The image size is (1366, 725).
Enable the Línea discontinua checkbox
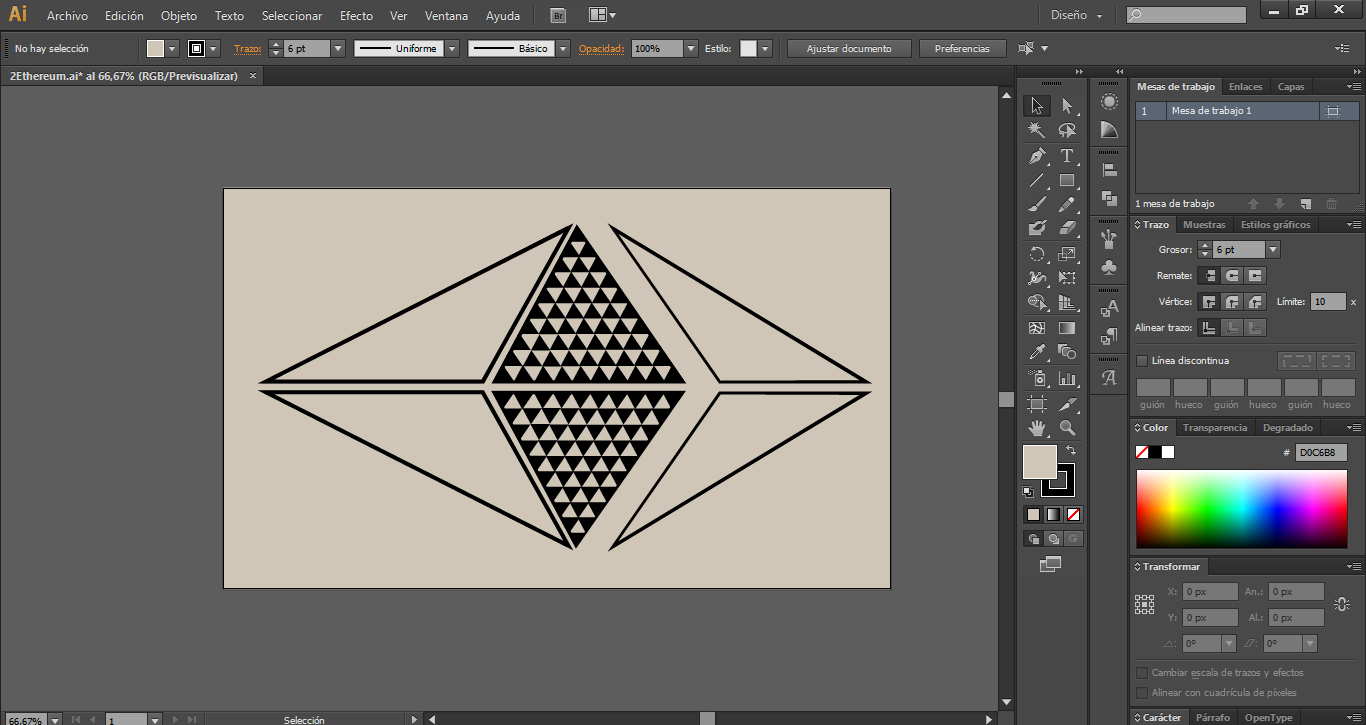(1142, 361)
